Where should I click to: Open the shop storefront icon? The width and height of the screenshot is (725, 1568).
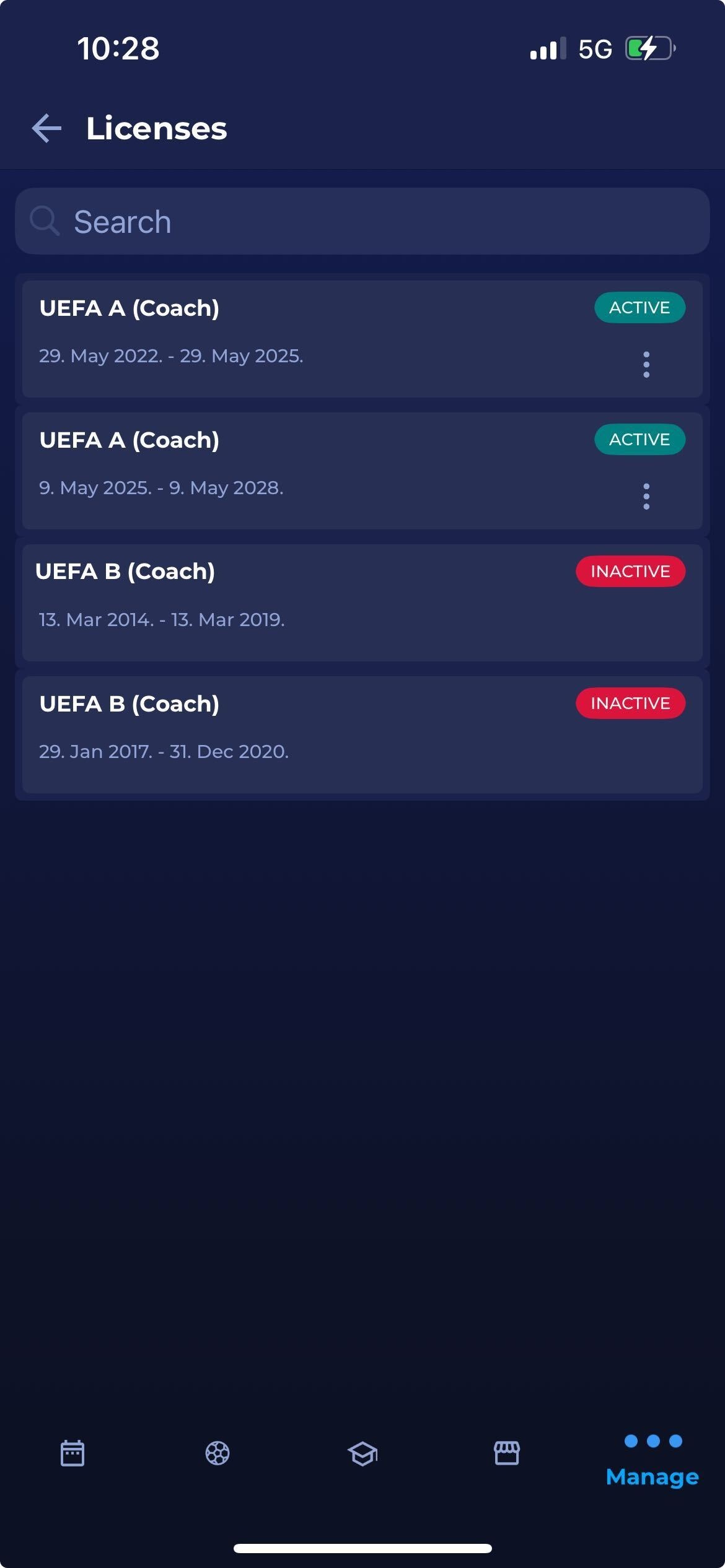point(507,1453)
